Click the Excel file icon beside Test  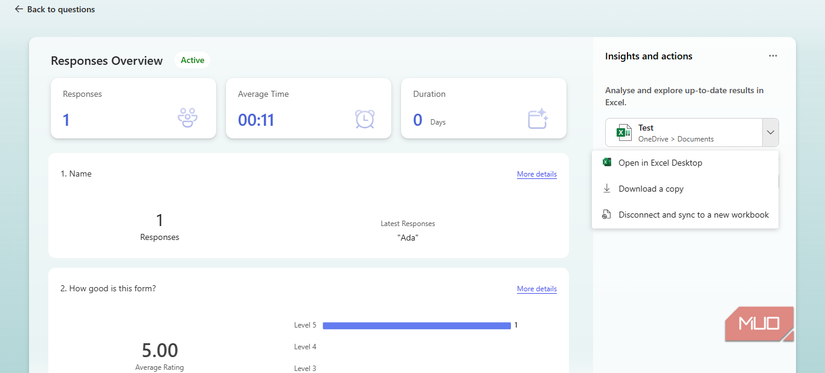pyautogui.click(x=623, y=133)
